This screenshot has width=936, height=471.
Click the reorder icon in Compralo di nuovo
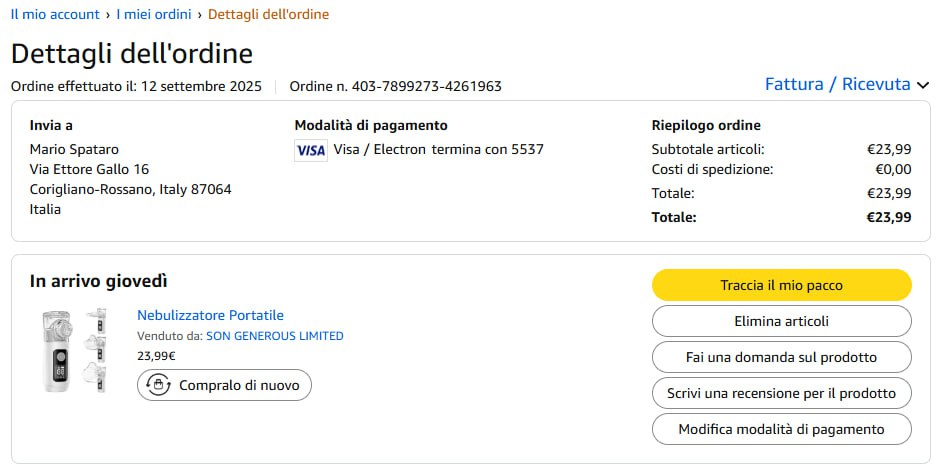click(x=158, y=385)
